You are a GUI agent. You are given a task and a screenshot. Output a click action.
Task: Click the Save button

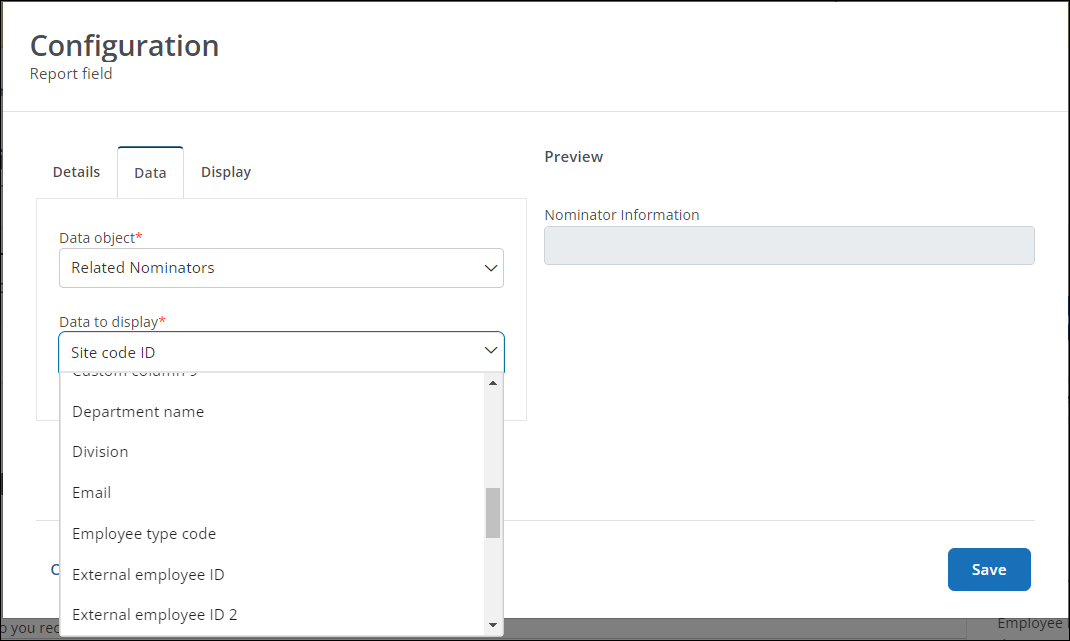point(989,569)
